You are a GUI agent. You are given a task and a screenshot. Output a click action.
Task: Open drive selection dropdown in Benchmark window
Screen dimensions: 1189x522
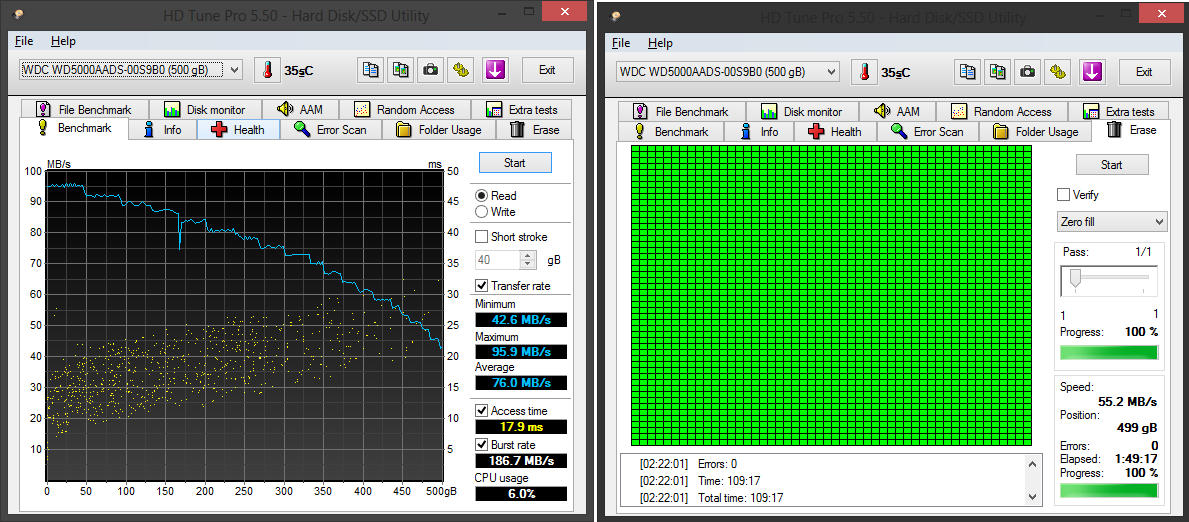[234, 70]
